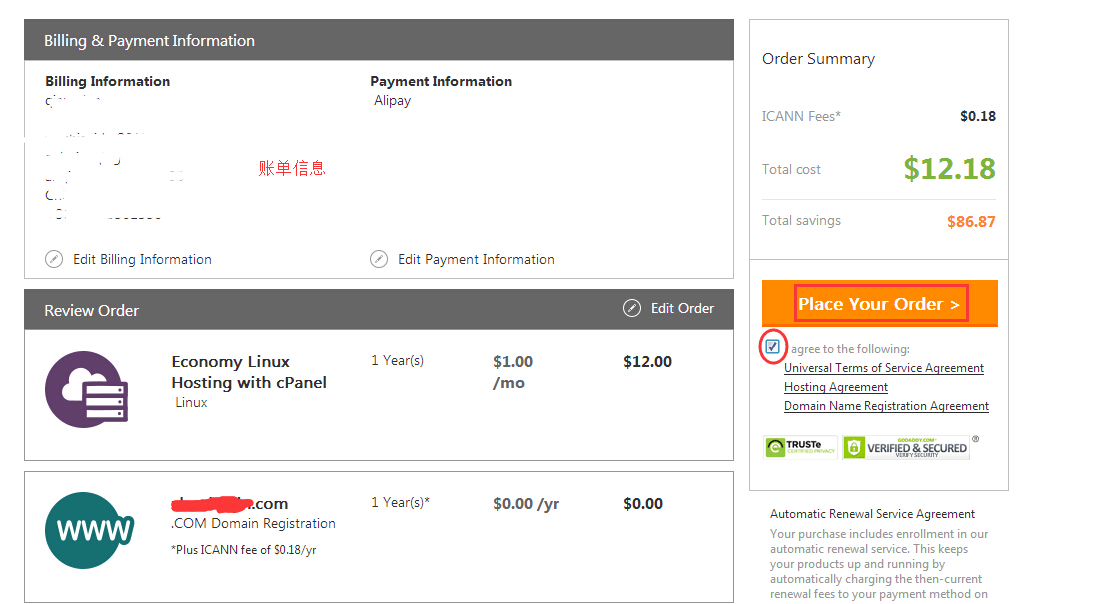This screenshot has width=1096, height=604.
Task: Click the Edit Order link
Action: [682, 308]
